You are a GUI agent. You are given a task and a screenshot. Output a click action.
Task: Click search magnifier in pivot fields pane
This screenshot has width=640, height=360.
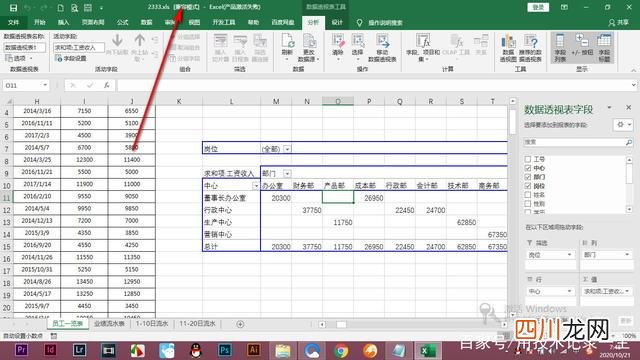[629, 142]
